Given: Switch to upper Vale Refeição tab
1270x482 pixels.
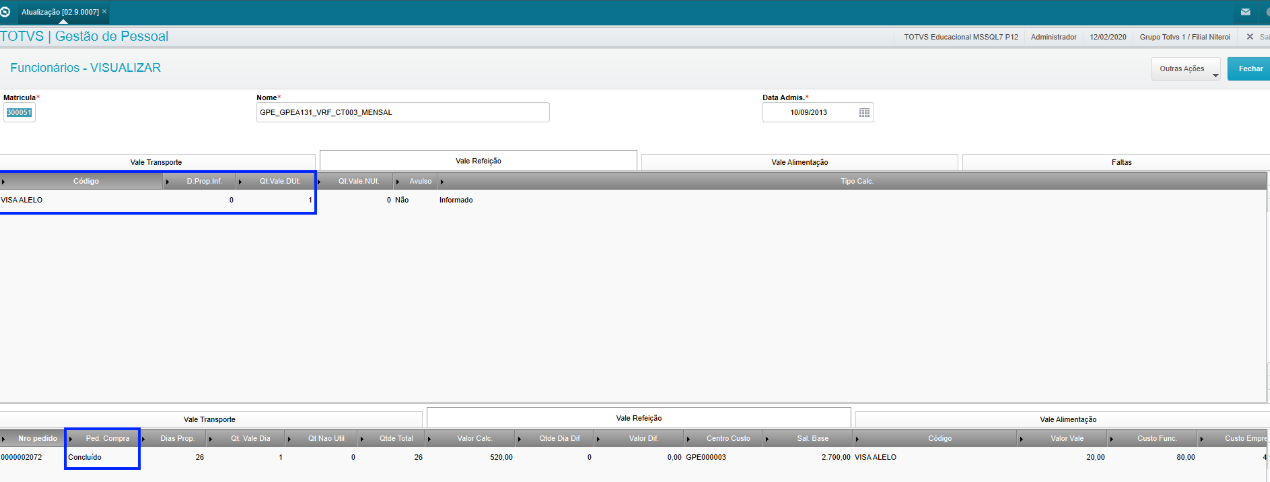Looking at the screenshot, I should 478,160.
